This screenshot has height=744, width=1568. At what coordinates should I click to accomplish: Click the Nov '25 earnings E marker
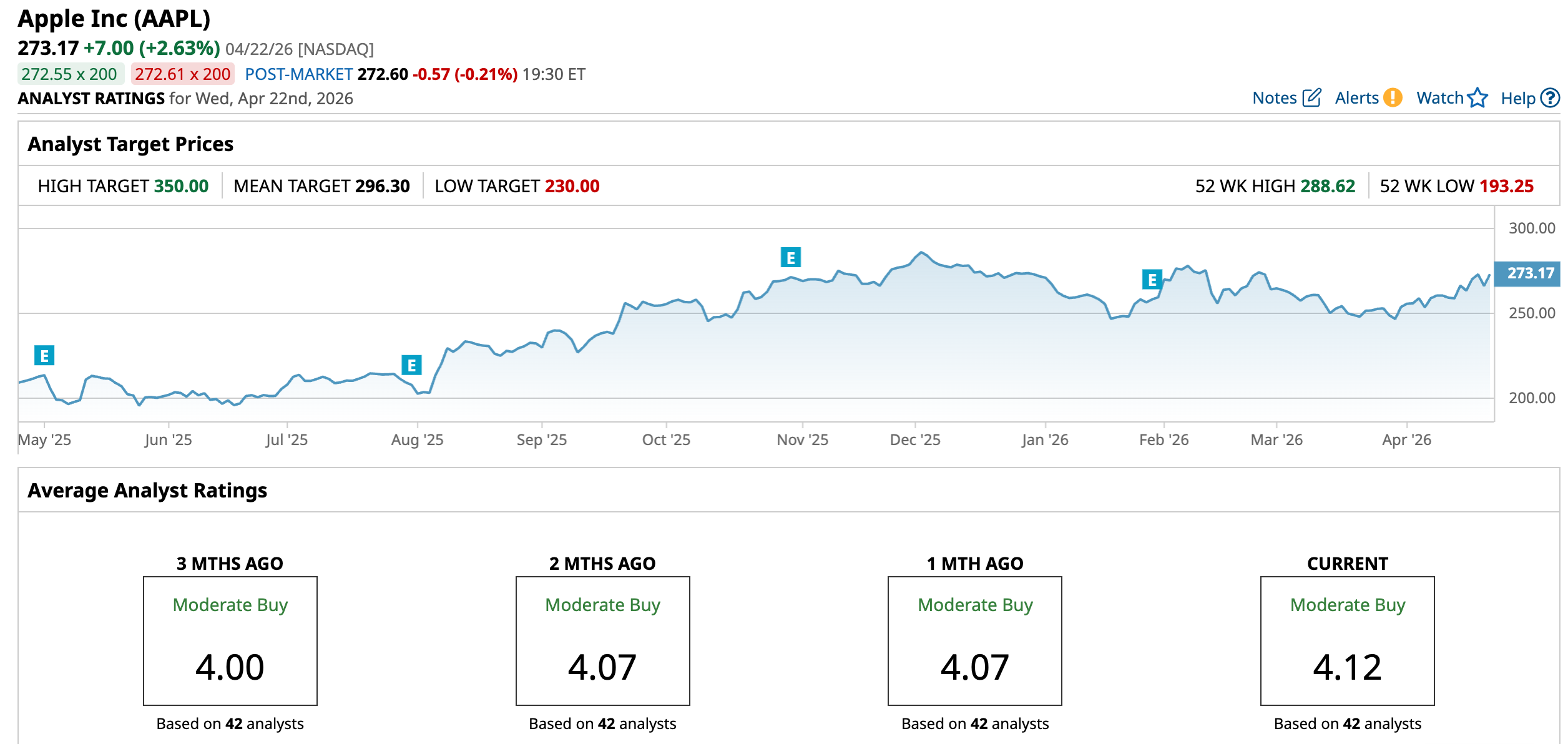(x=791, y=257)
